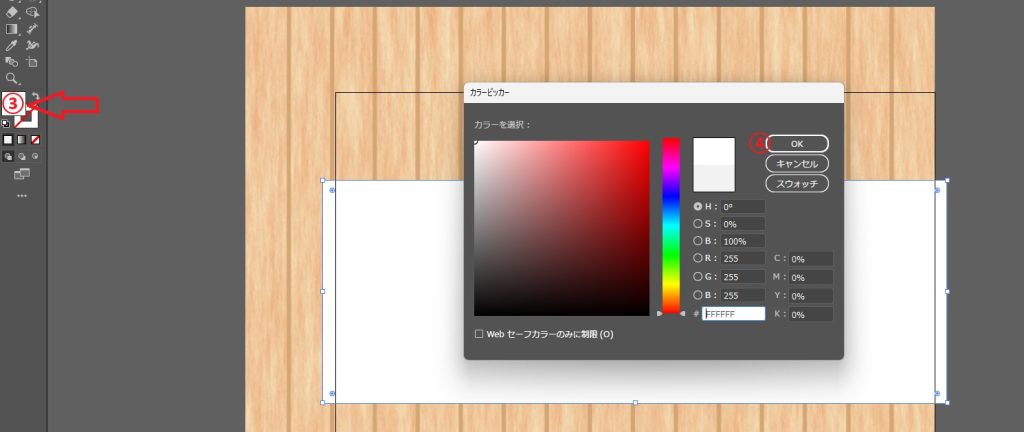Image resolution: width=1024 pixels, height=432 pixels.
Task: Select the S (saturation) radio button
Action: click(698, 224)
